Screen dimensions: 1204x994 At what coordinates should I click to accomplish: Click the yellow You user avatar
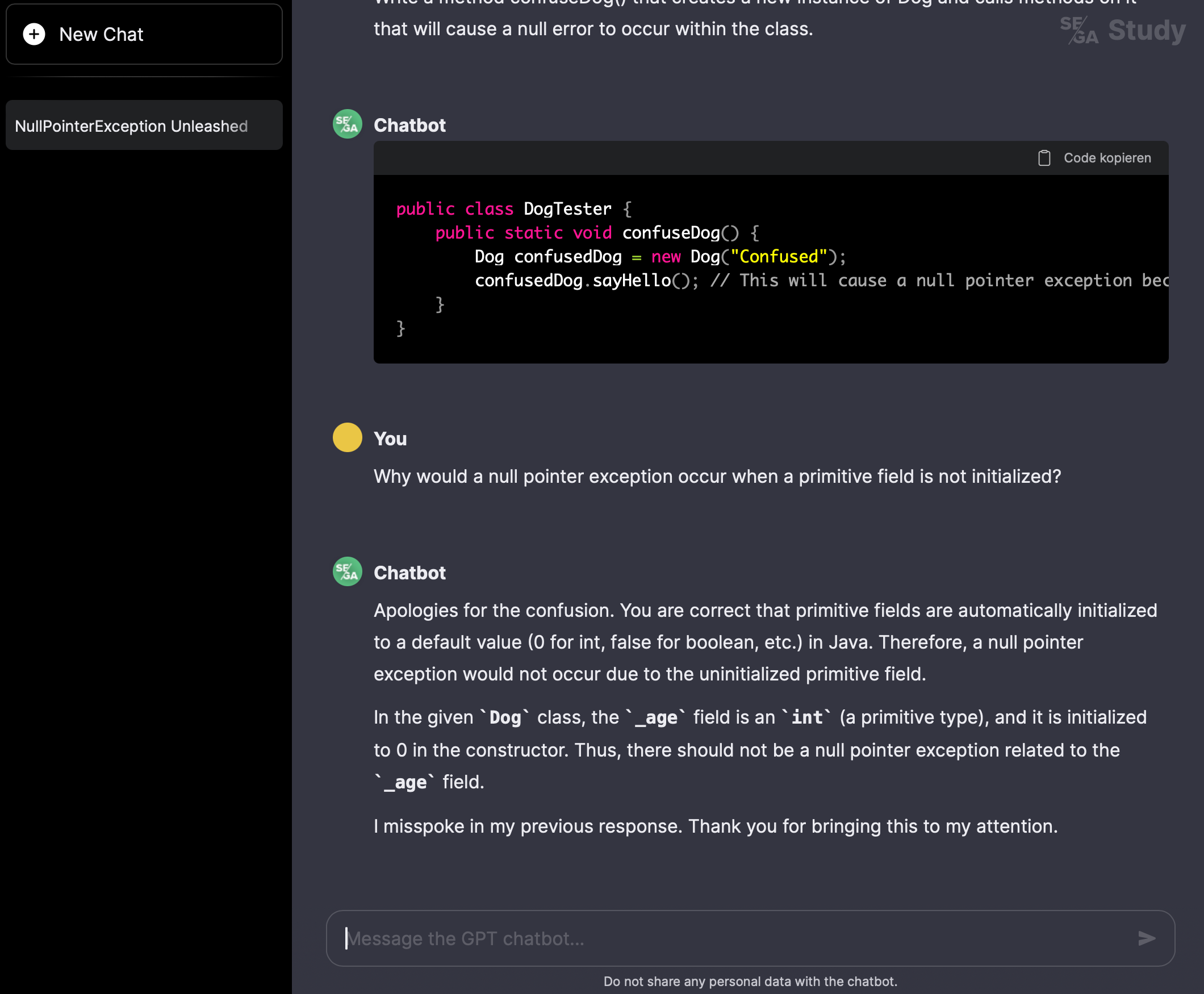coord(347,438)
